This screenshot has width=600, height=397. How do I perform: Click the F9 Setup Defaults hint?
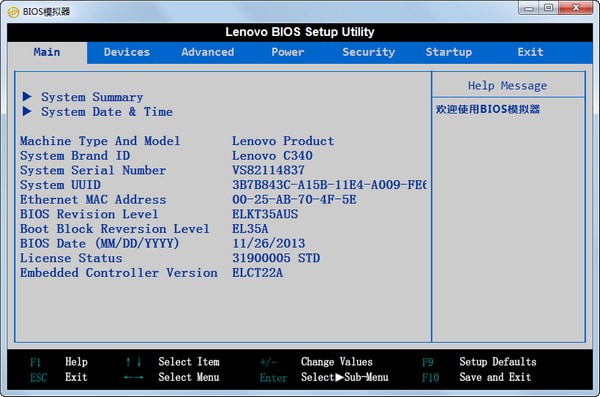[479, 362]
